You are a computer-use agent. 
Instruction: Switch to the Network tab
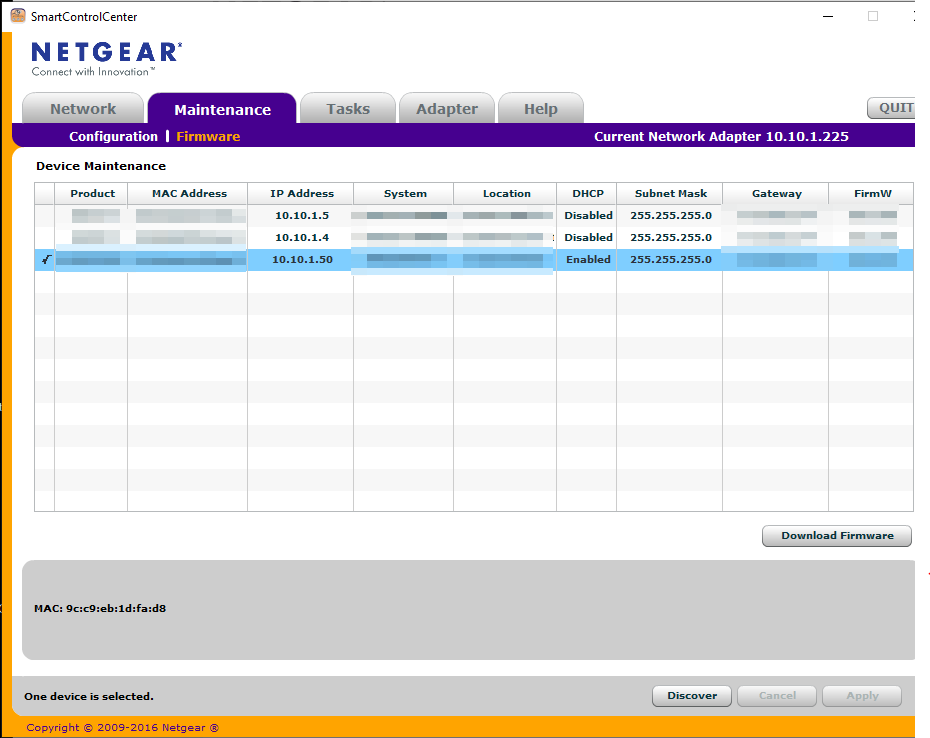[x=83, y=108]
